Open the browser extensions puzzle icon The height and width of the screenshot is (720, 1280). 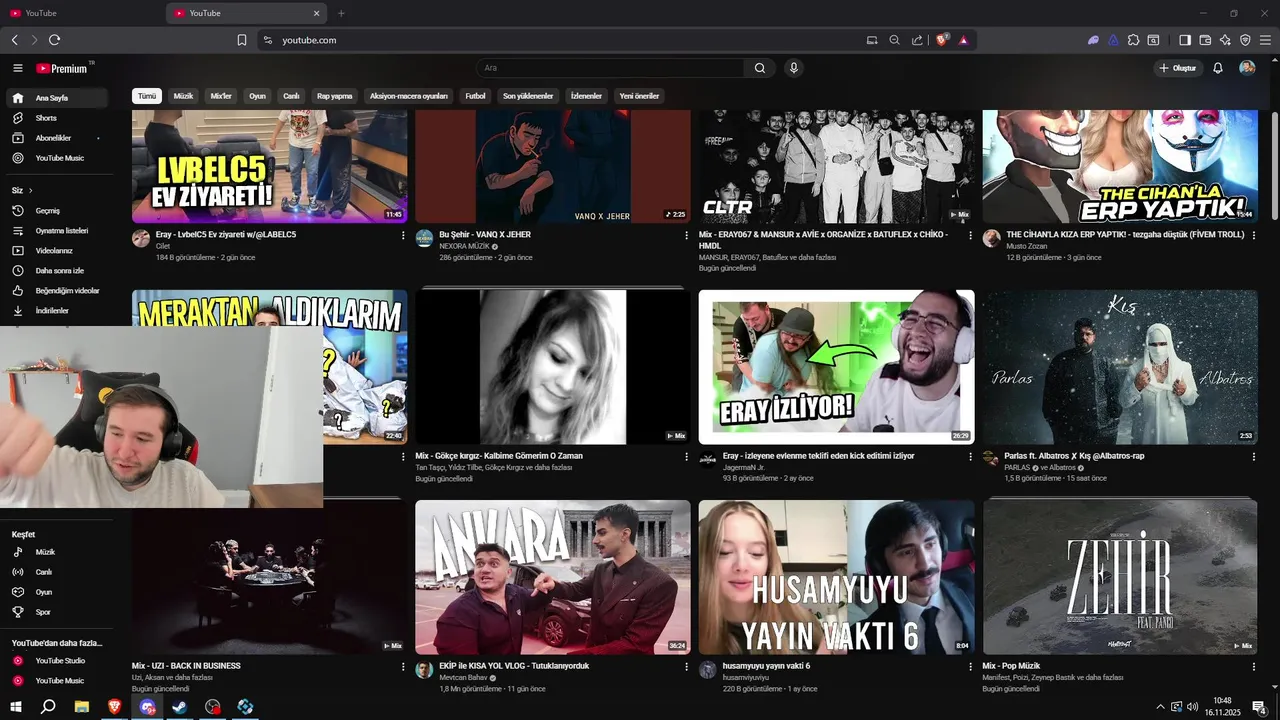1133,40
